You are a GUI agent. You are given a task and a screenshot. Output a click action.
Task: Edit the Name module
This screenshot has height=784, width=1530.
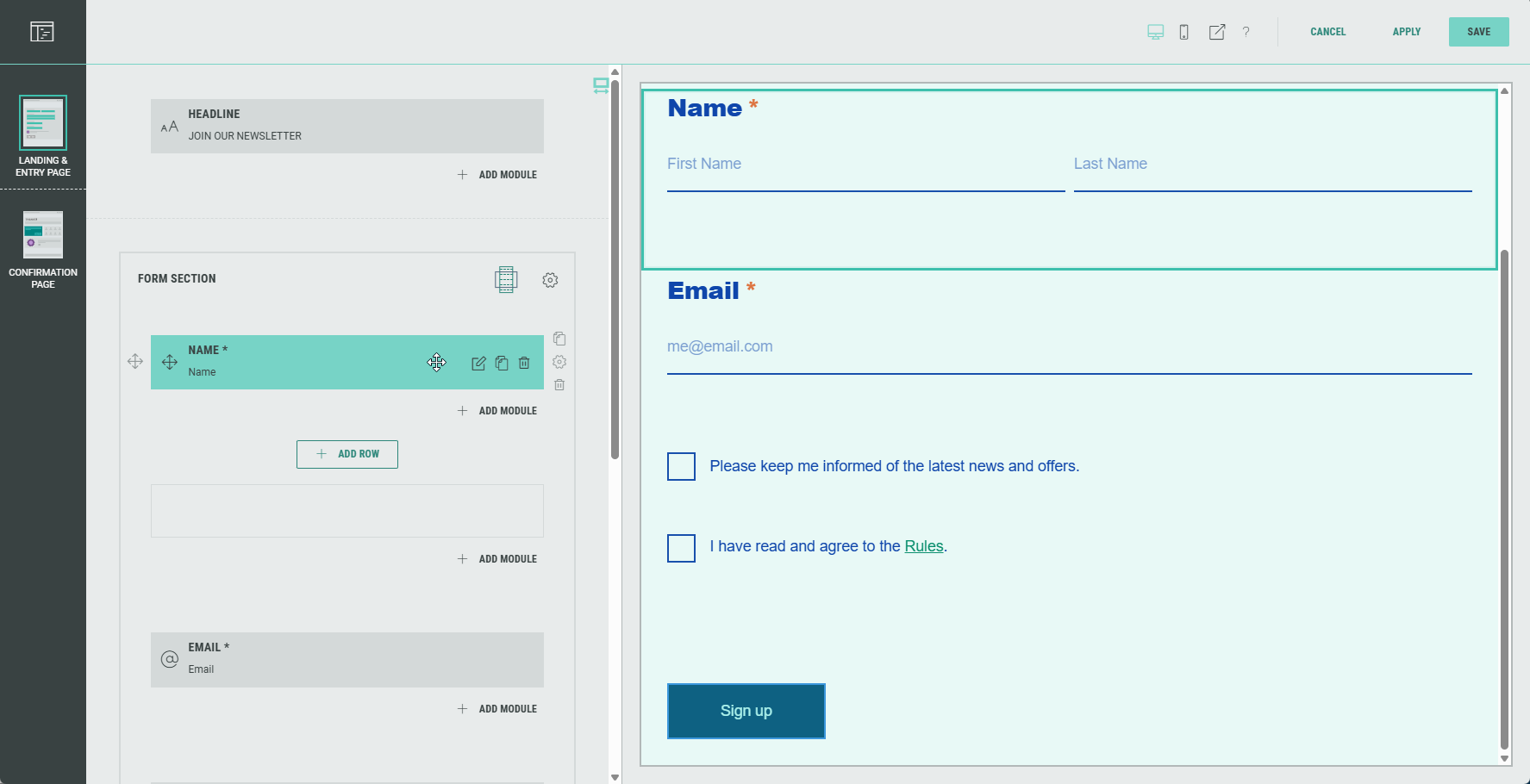point(478,364)
